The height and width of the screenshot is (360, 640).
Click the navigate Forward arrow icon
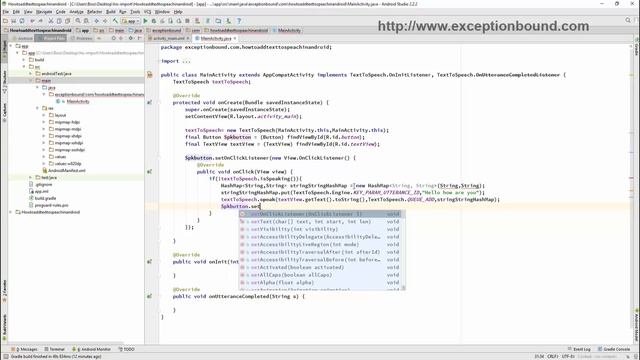pos(105,21)
